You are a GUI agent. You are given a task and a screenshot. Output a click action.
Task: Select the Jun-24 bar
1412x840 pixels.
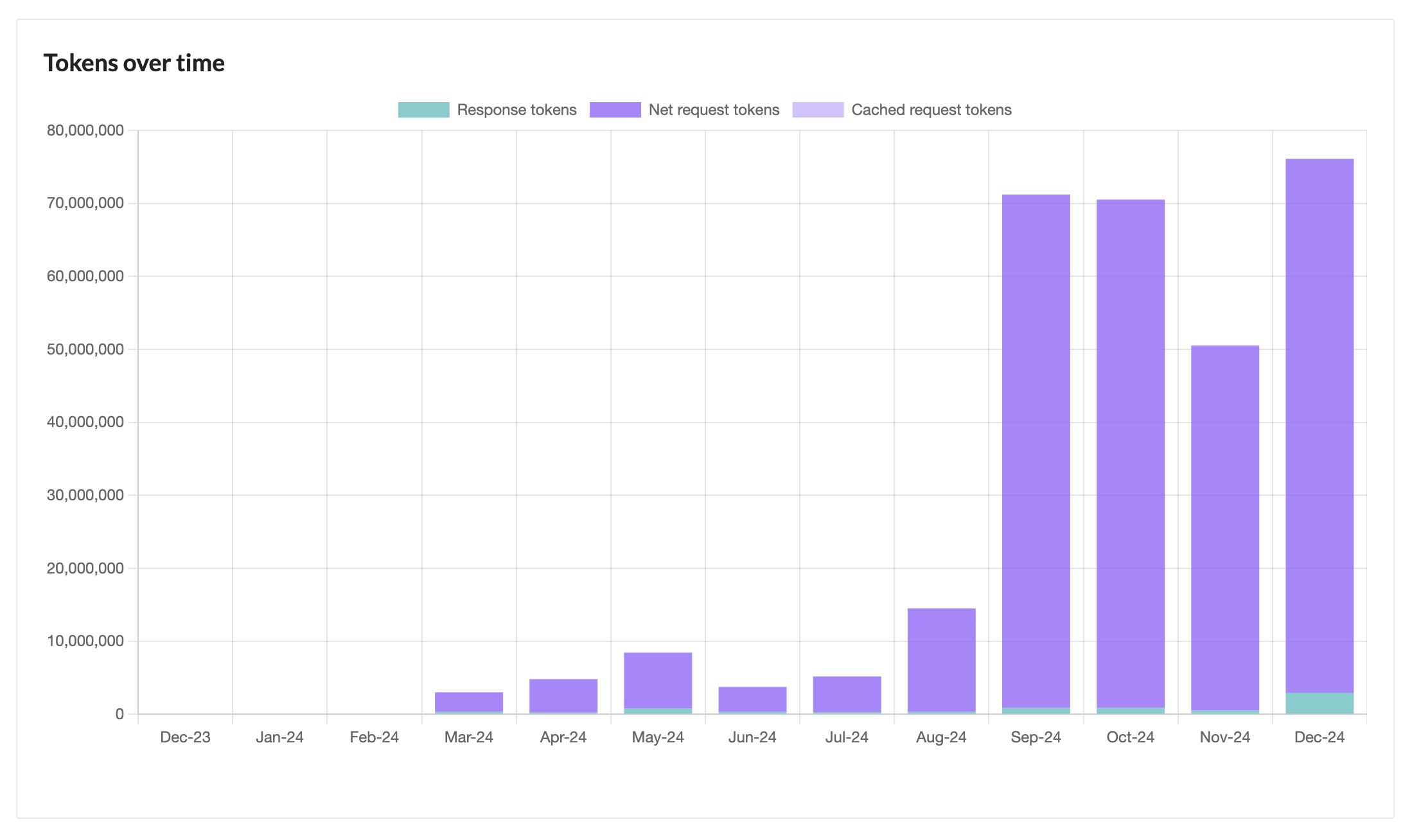click(x=752, y=699)
